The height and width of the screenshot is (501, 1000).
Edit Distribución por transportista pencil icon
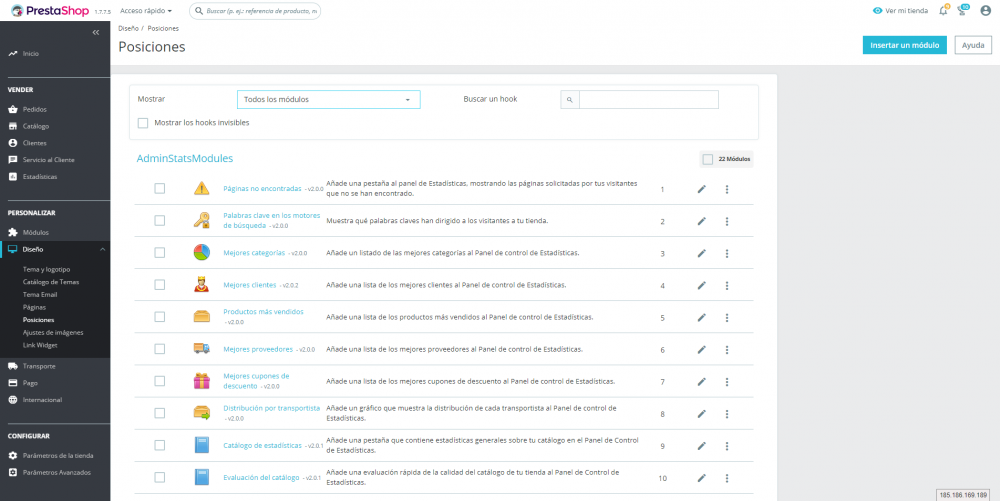(702, 414)
